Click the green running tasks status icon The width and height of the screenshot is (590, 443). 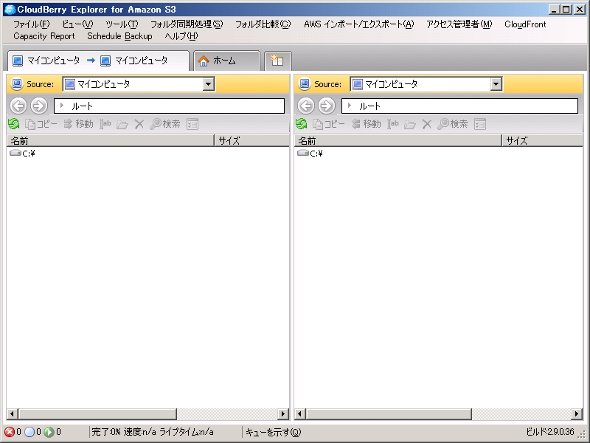[x=49, y=432]
